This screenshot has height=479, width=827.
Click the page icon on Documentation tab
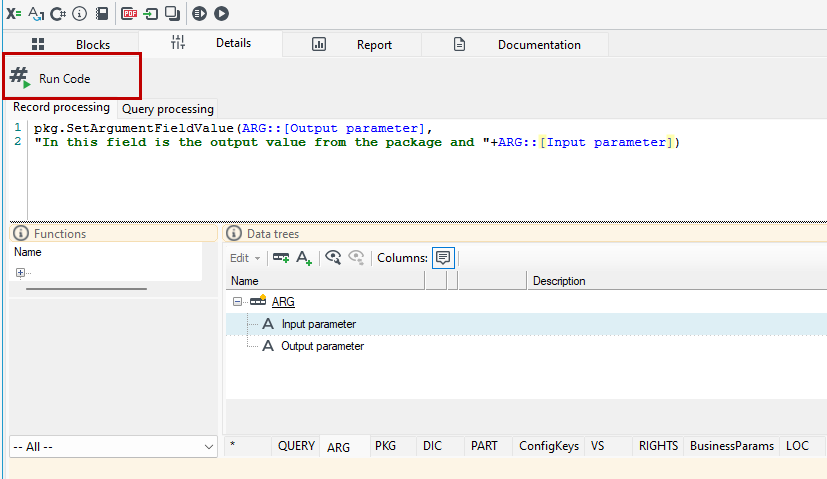(459, 44)
